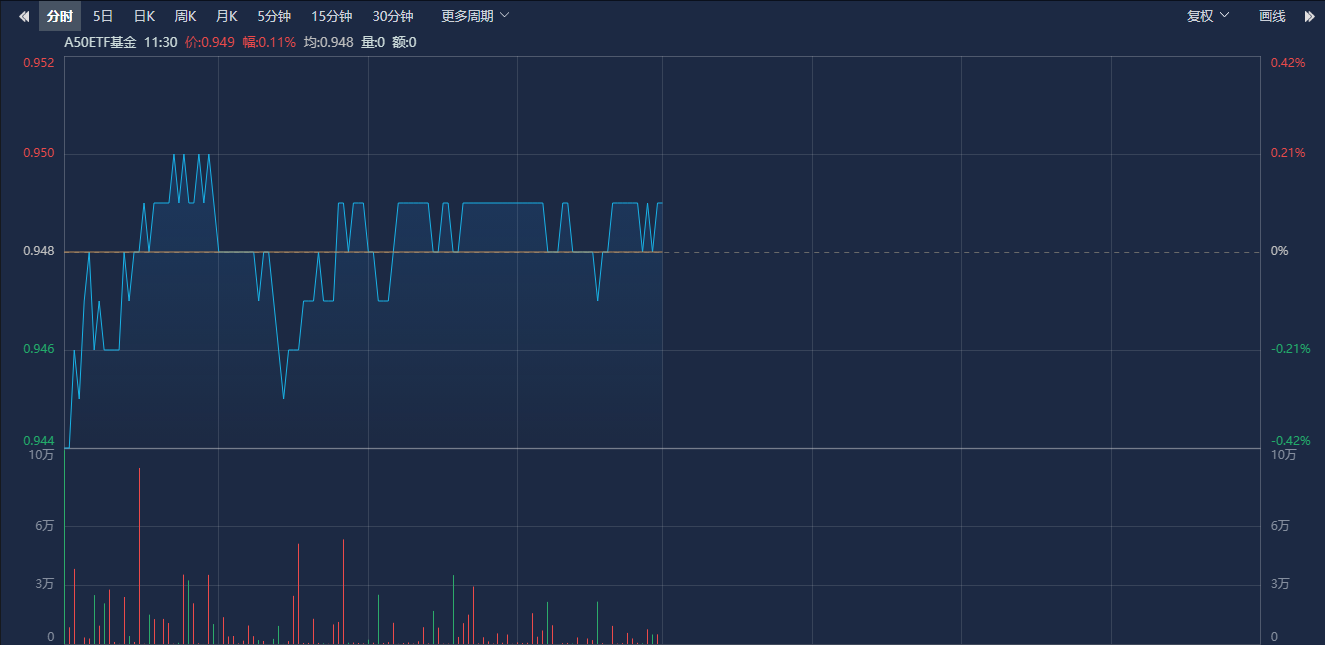Click the 0.944 lowest price label
1325x645 pixels.
pyautogui.click(x=38, y=441)
